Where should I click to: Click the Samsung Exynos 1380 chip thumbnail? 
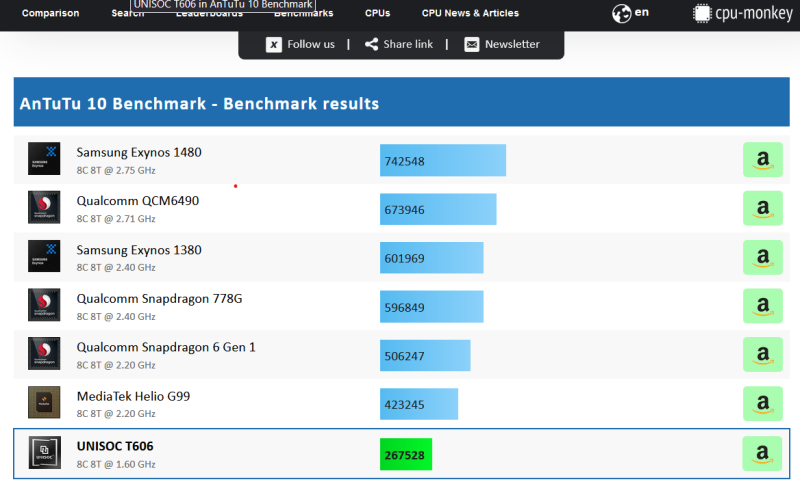click(44, 256)
